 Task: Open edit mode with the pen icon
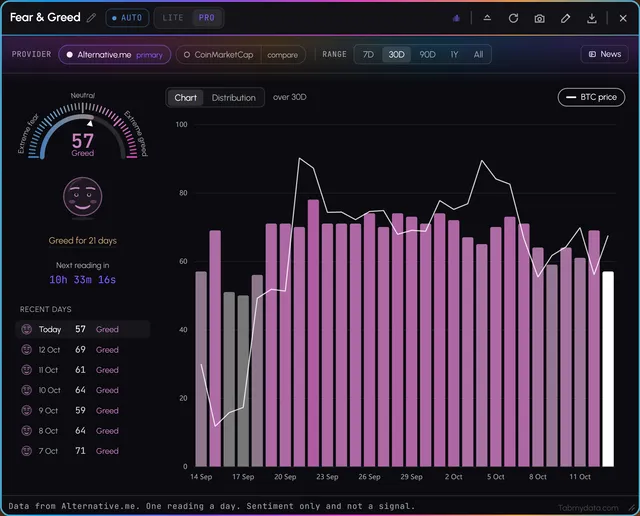click(565, 18)
